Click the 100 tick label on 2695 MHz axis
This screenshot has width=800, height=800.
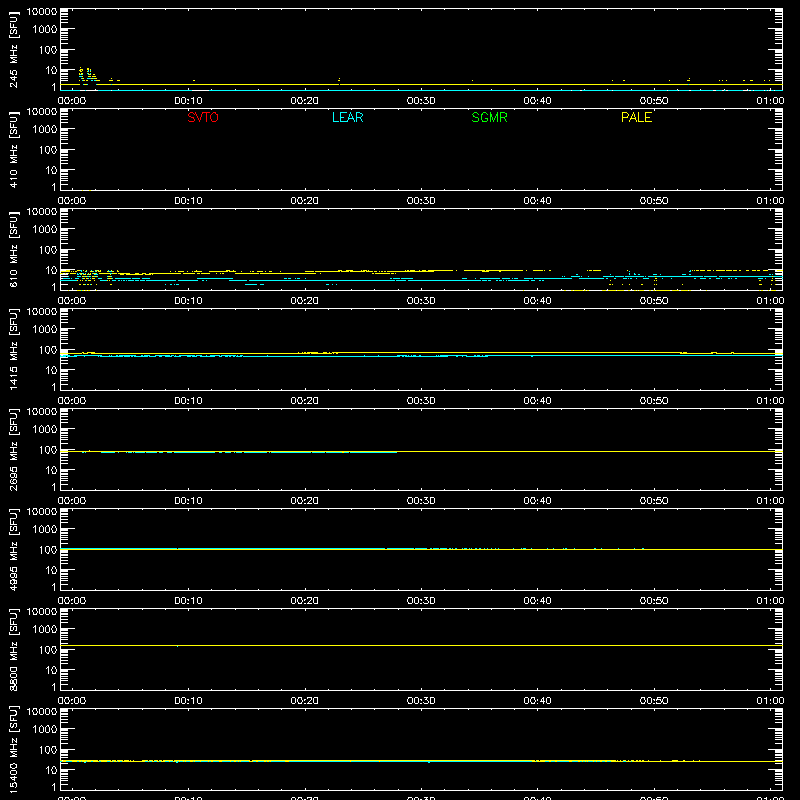pos(48,450)
